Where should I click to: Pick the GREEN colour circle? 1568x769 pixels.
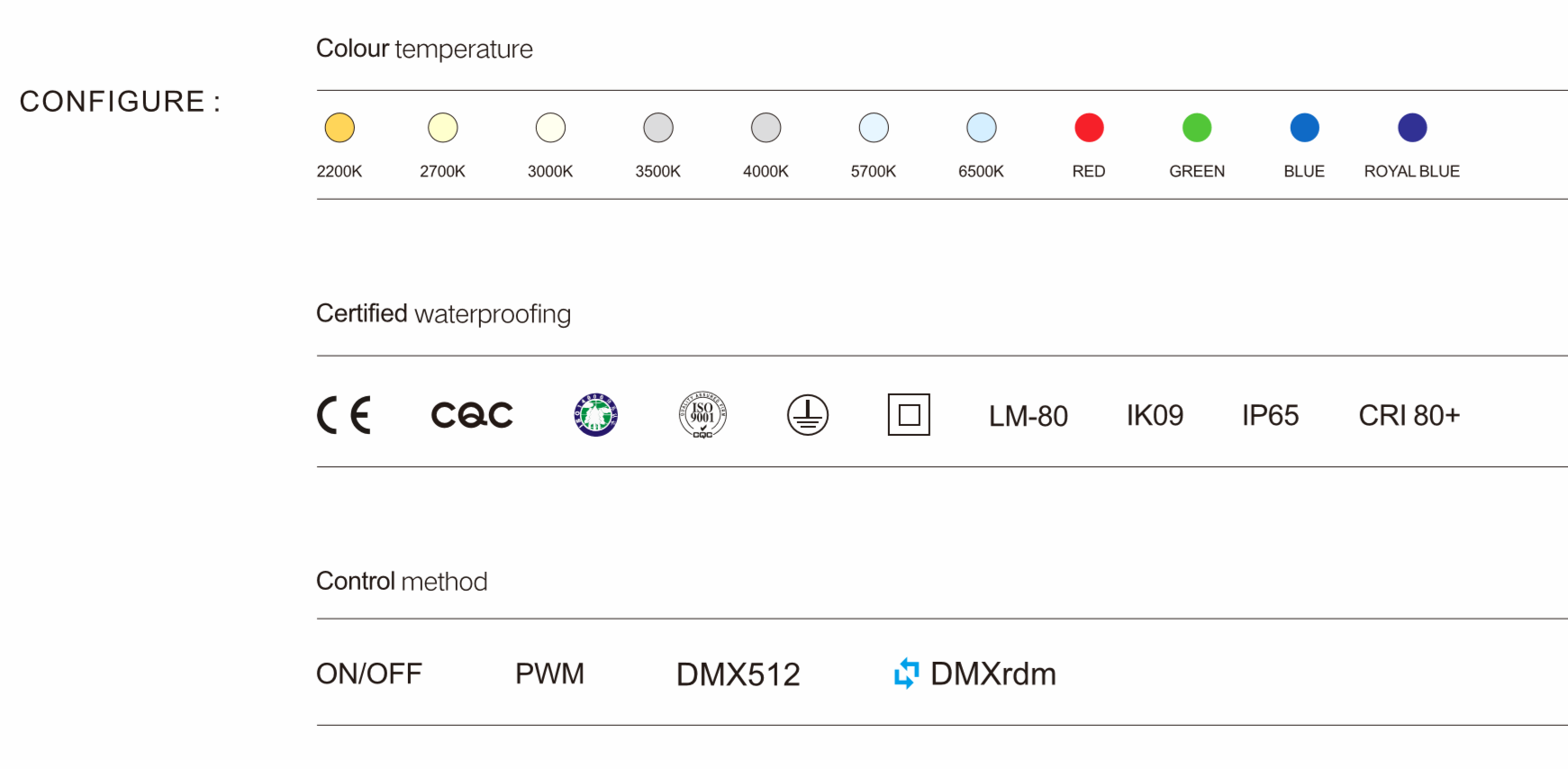(1197, 128)
